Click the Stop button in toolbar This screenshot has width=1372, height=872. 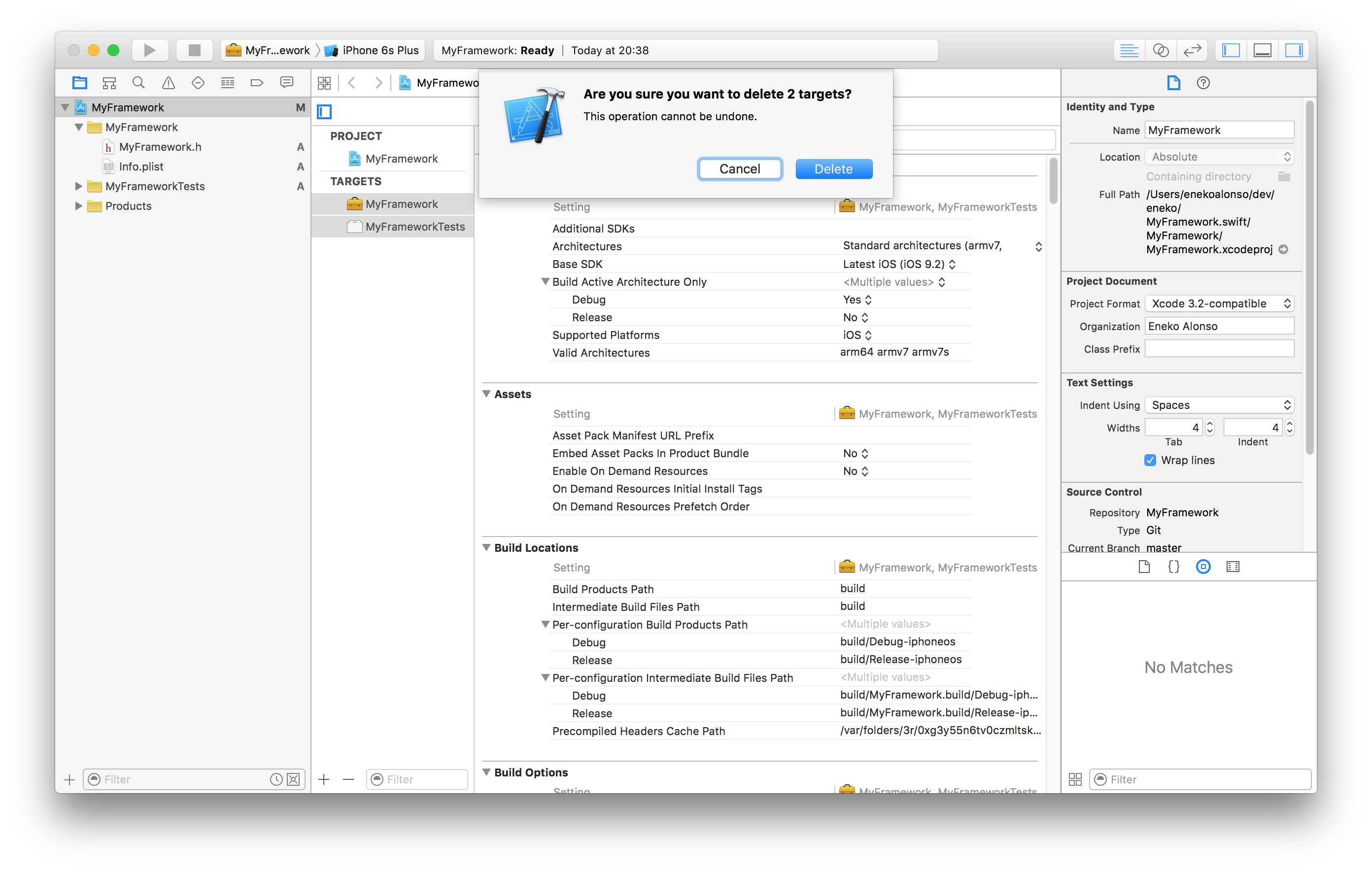[x=194, y=50]
